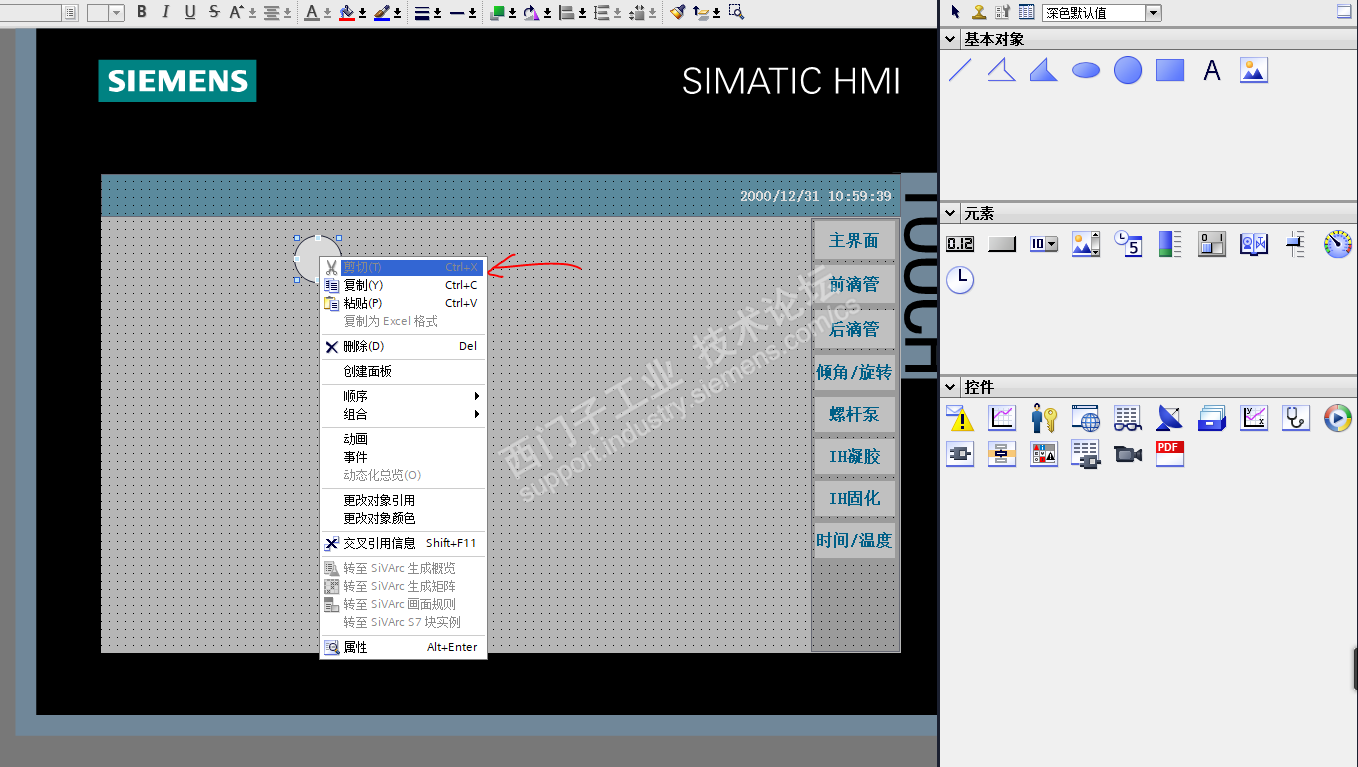Choose the filled Polygon tool
The height and width of the screenshot is (767, 1358).
1044,70
